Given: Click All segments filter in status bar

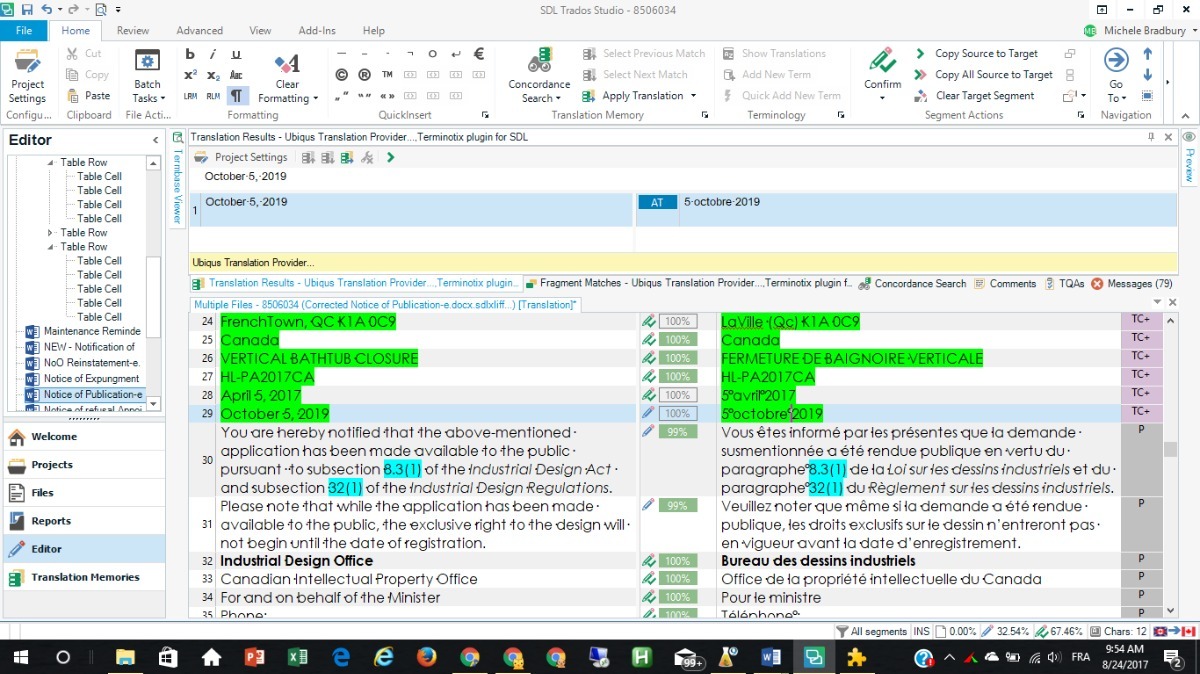Looking at the screenshot, I should 873,631.
